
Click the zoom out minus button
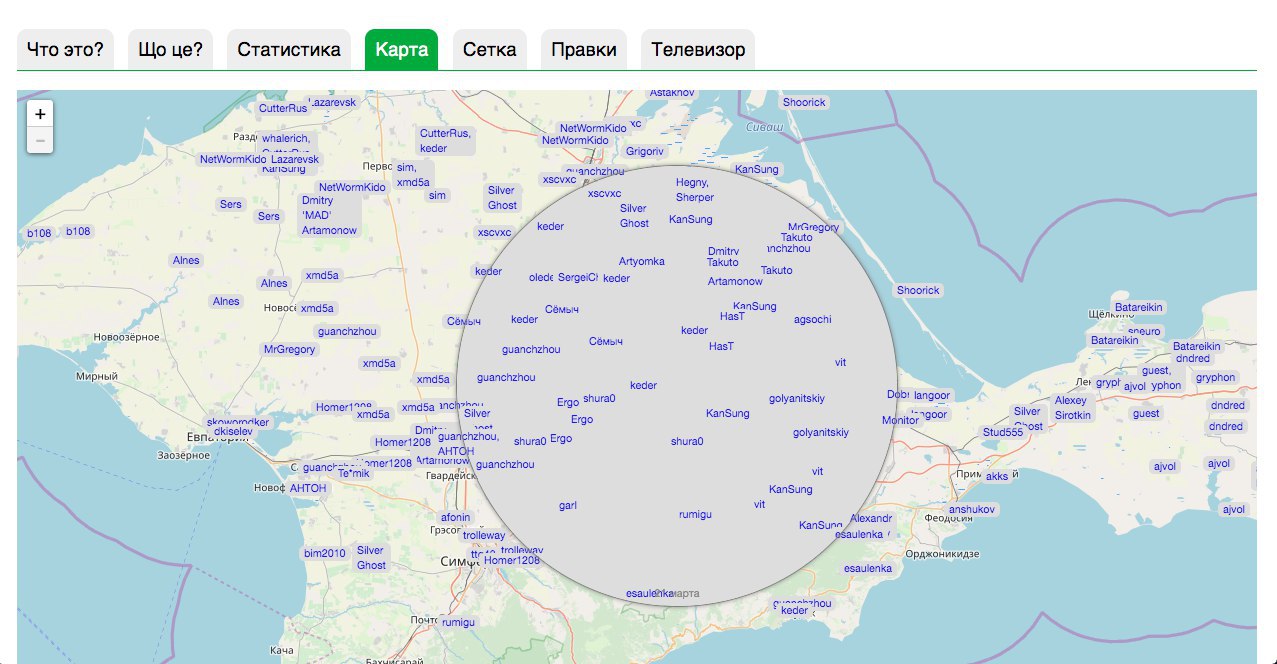40,141
